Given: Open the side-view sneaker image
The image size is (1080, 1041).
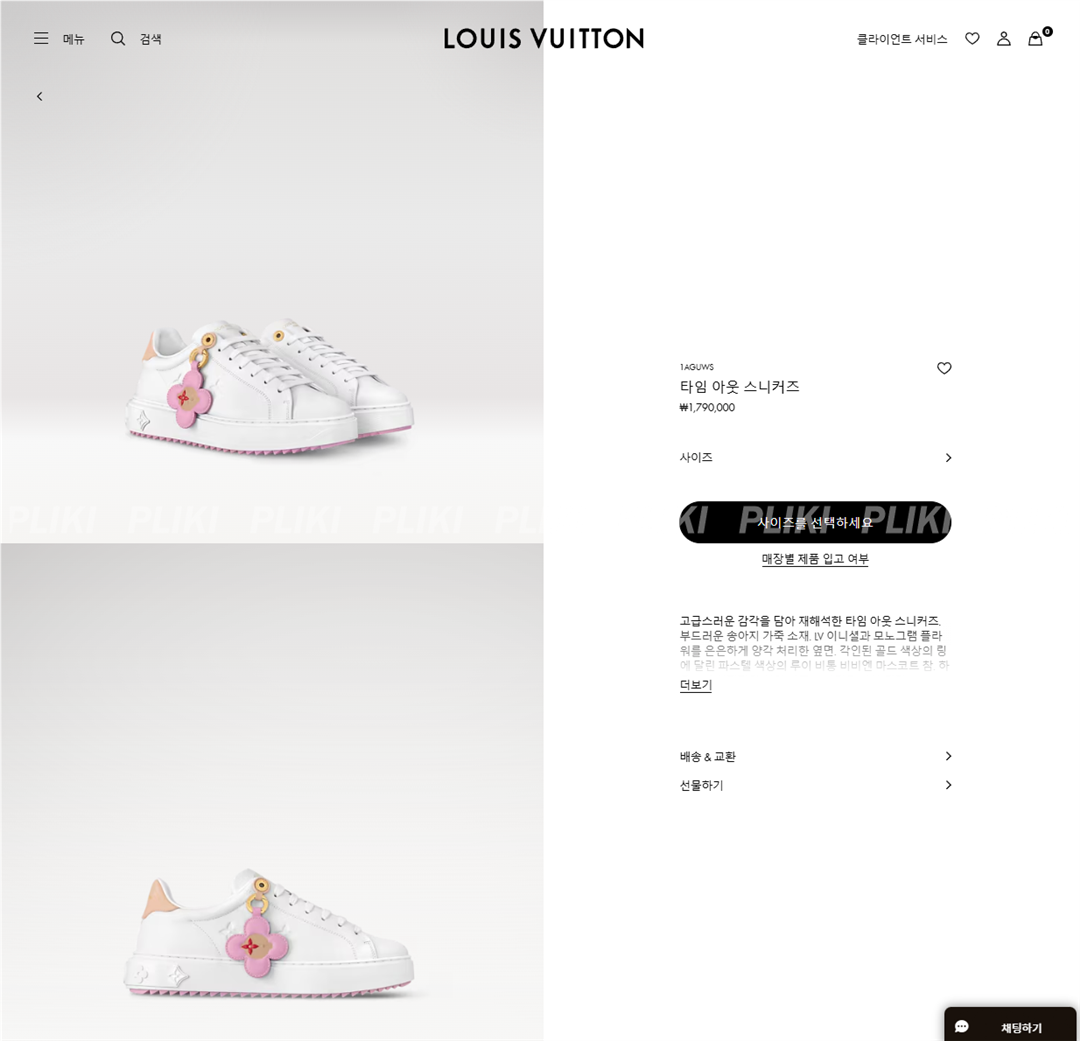Looking at the screenshot, I should (271, 792).
